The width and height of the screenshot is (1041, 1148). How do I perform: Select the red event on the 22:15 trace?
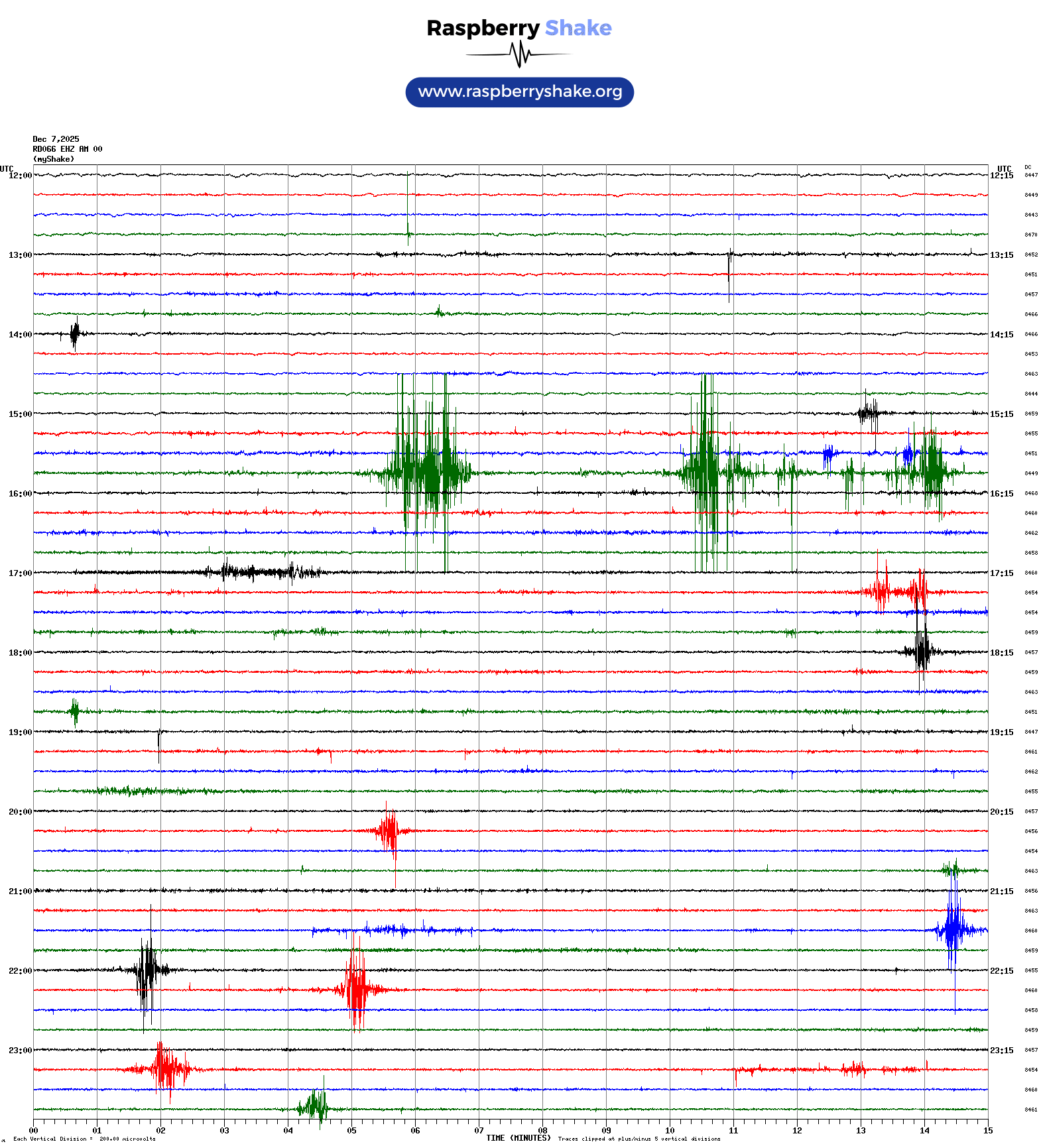357,990
